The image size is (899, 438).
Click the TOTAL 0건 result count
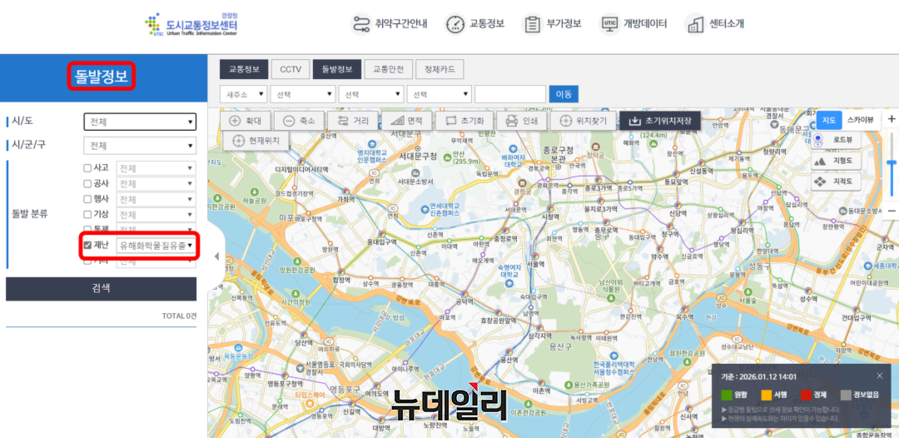[x=179, y=316]
